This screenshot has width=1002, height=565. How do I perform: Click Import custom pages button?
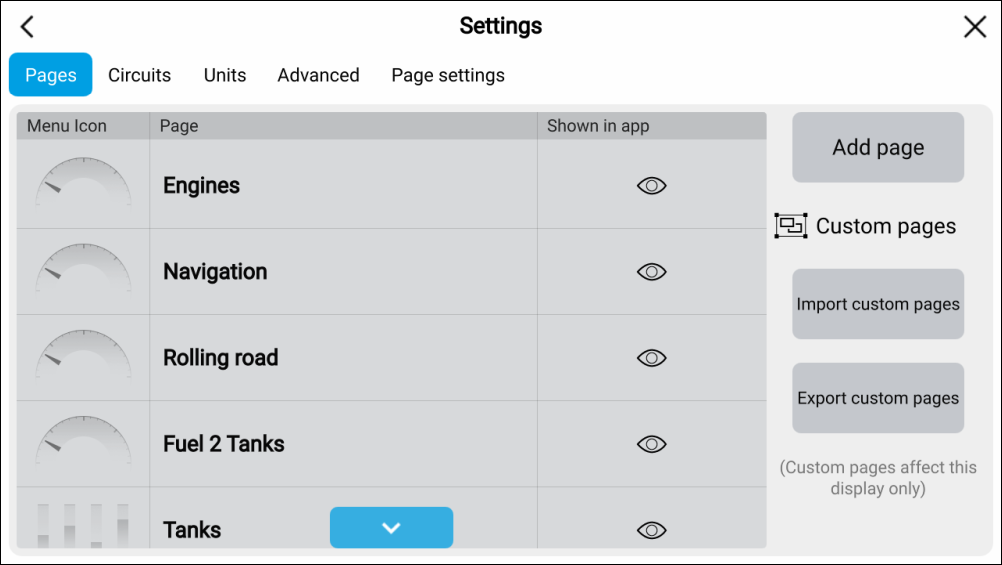coord(878,304)
